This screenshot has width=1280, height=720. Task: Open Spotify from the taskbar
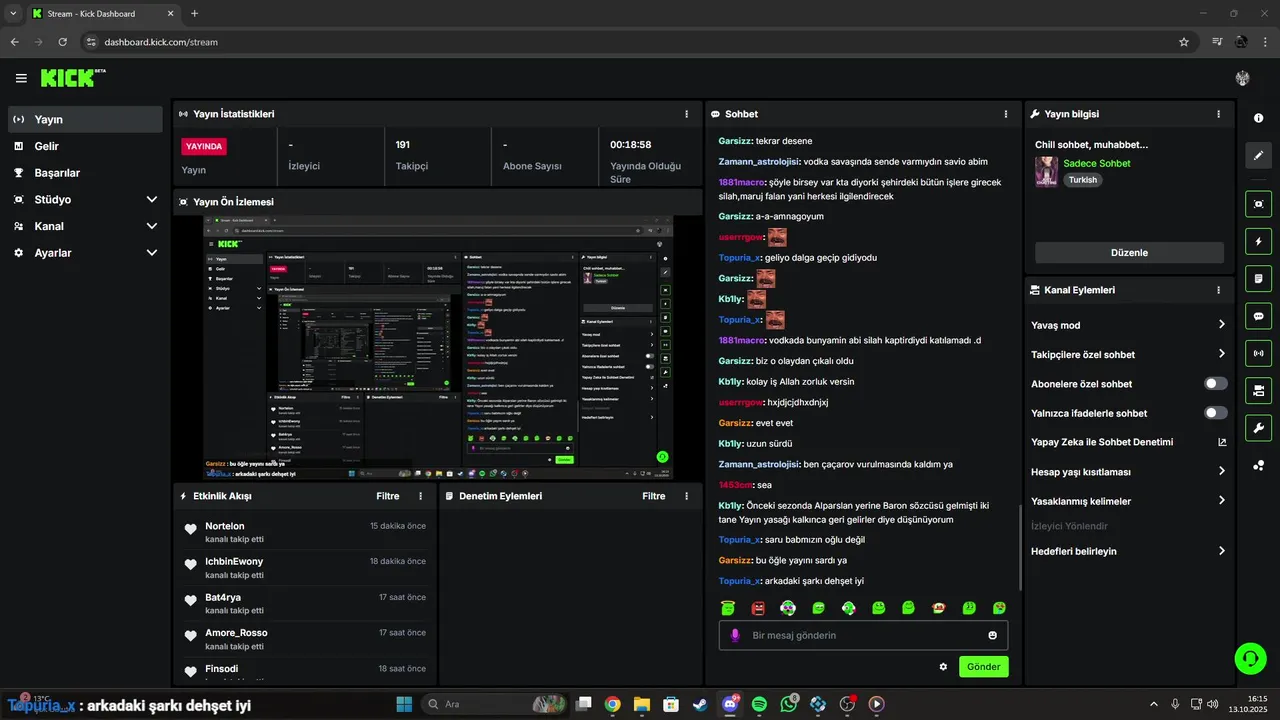(759, 704)
